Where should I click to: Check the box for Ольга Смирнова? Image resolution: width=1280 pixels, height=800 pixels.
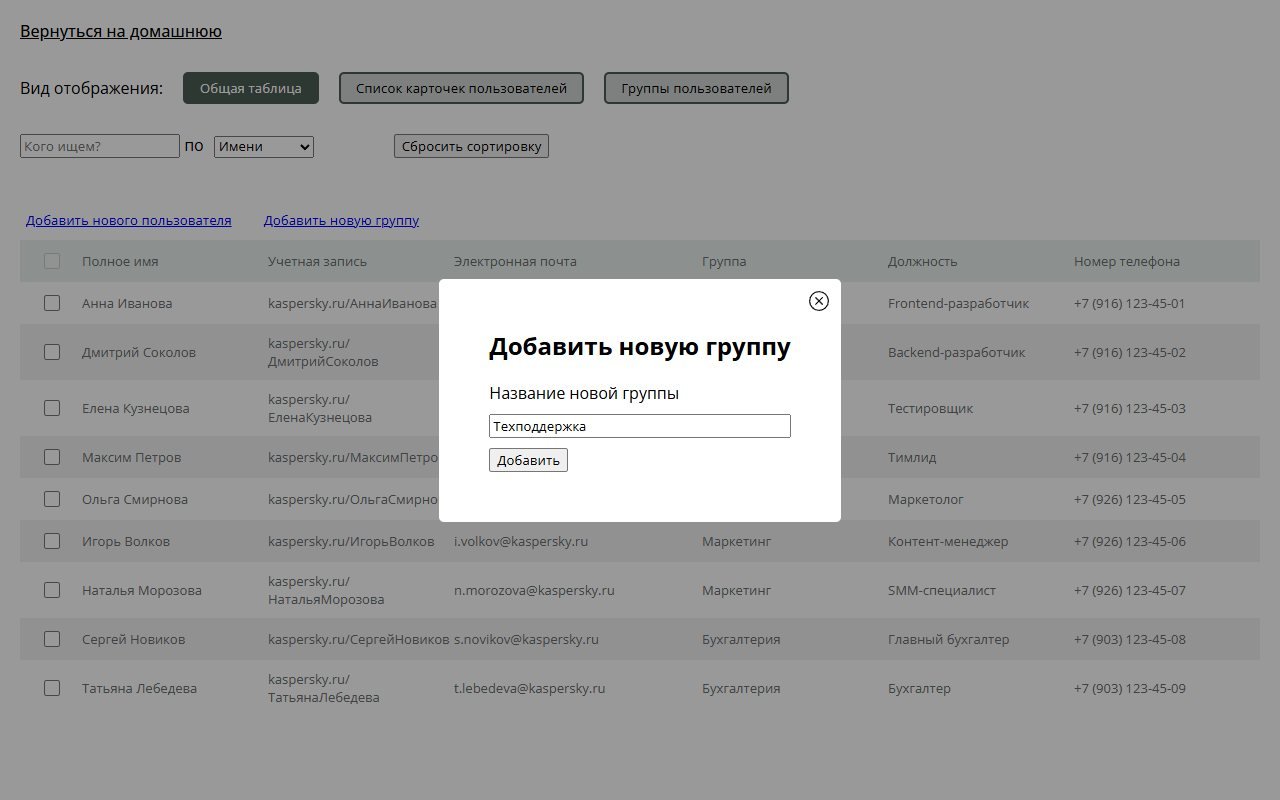[x=52, y=499]
